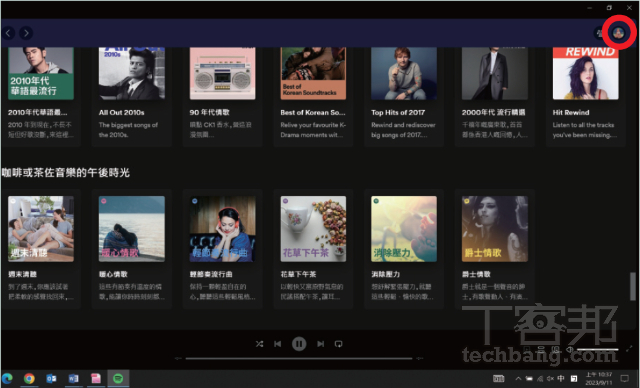Adjust the volume slider in the player
640x388 pixels.
598,349
